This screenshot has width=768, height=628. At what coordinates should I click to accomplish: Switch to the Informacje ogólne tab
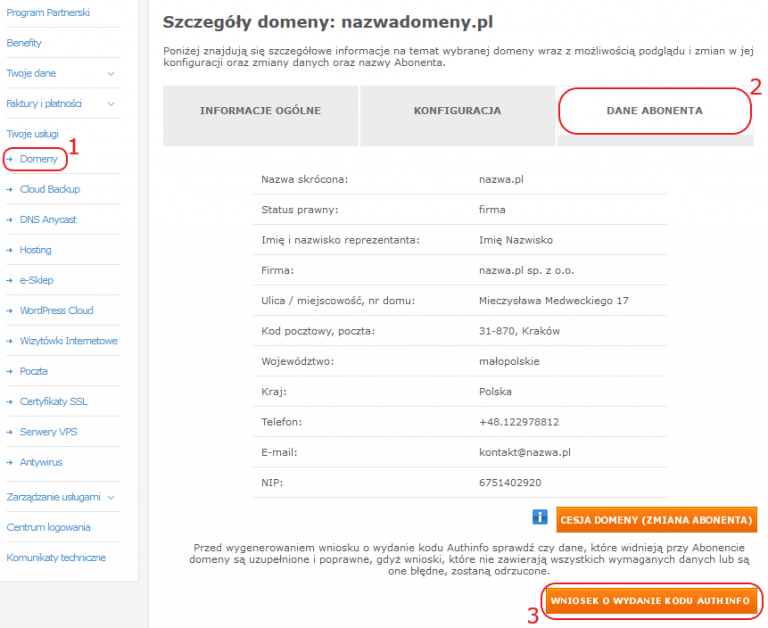pos(260,110)
